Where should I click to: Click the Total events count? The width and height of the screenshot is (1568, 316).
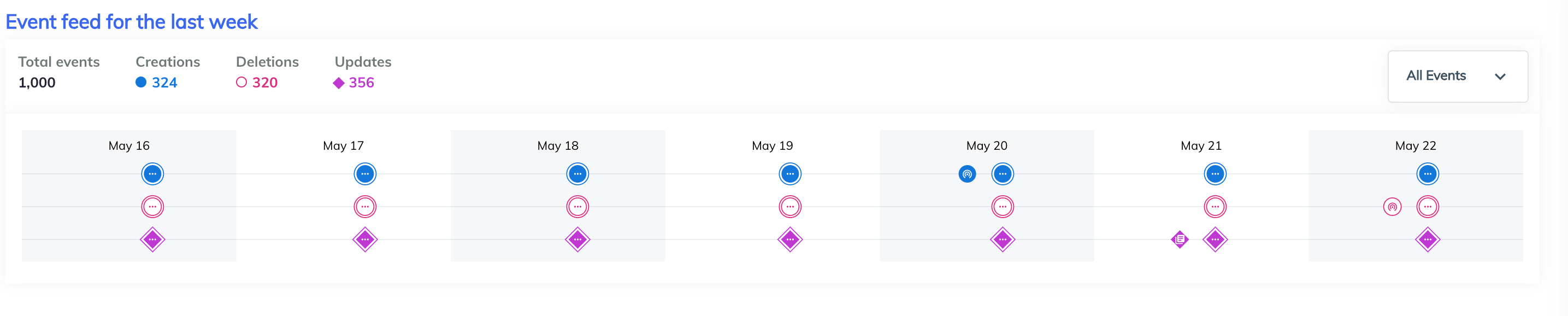point(37,82)
